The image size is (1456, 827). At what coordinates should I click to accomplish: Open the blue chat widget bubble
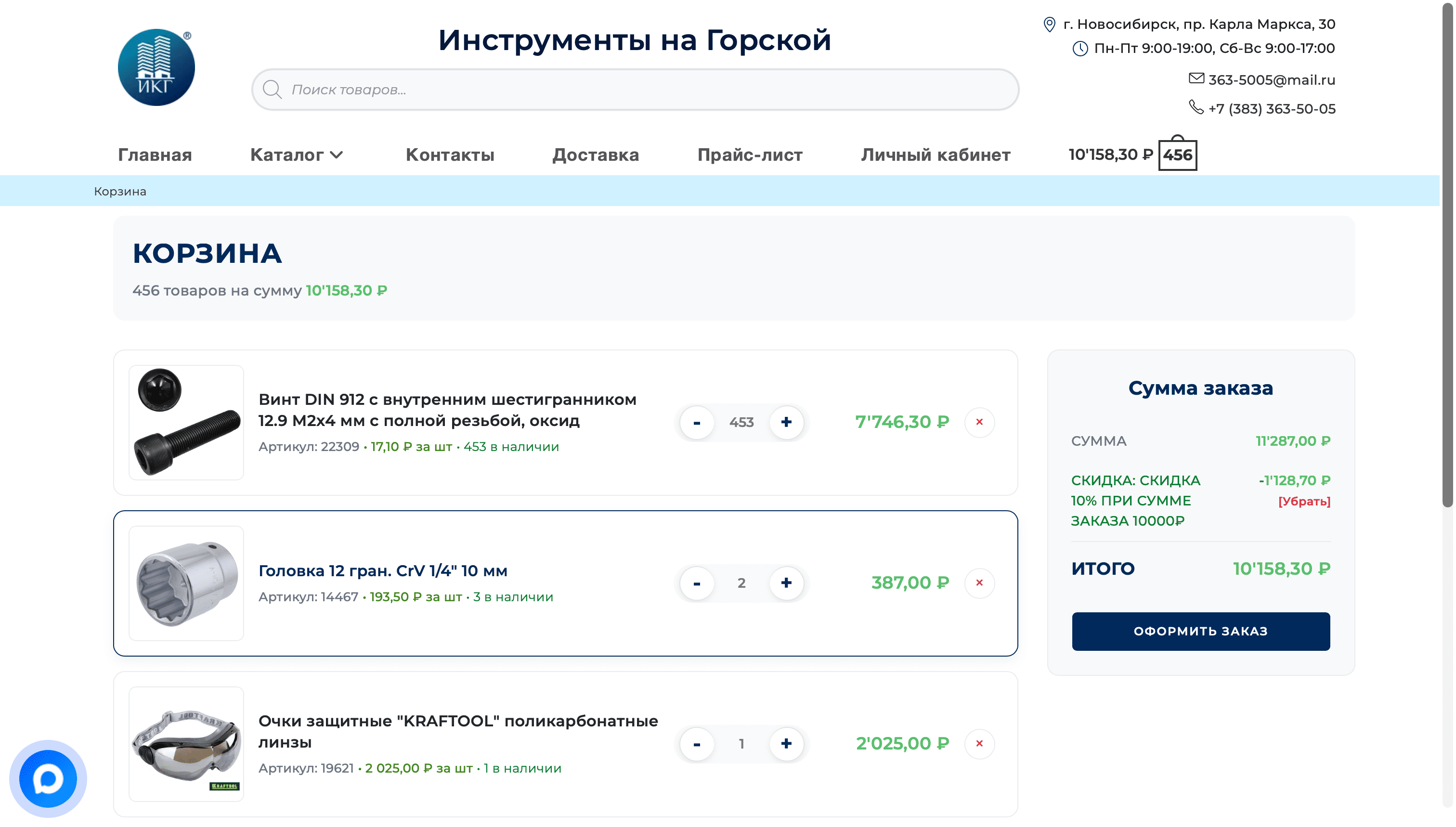click(48, 778)
